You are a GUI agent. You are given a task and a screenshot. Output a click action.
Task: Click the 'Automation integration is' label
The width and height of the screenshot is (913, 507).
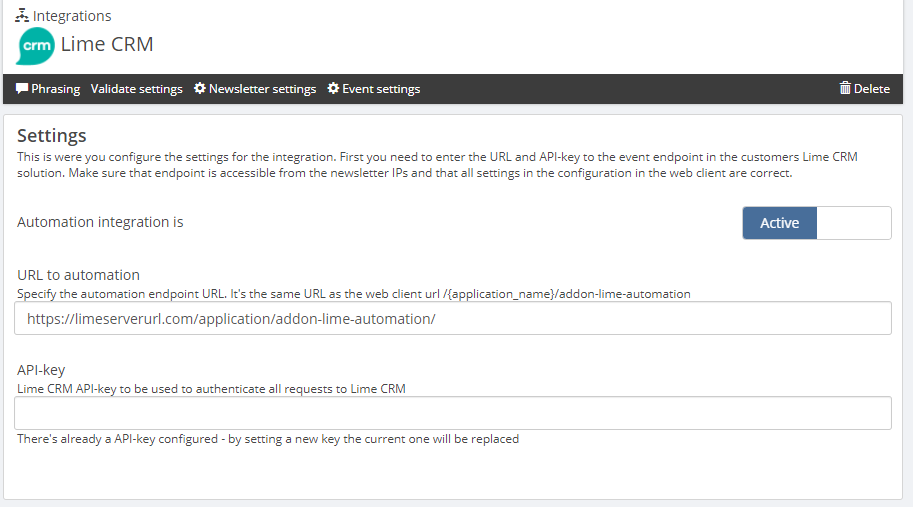100,222
